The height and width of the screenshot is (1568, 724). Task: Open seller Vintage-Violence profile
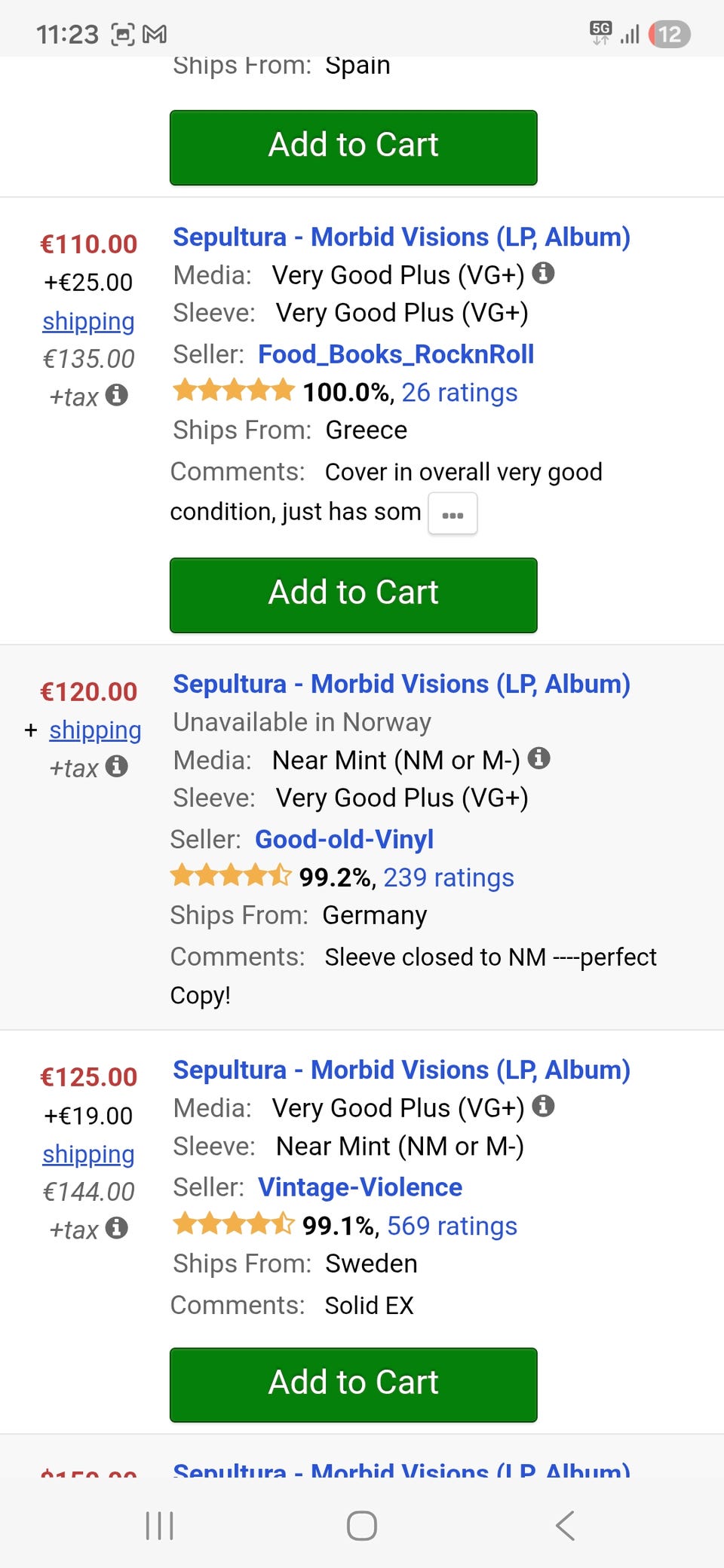(x=360, y=1187)
